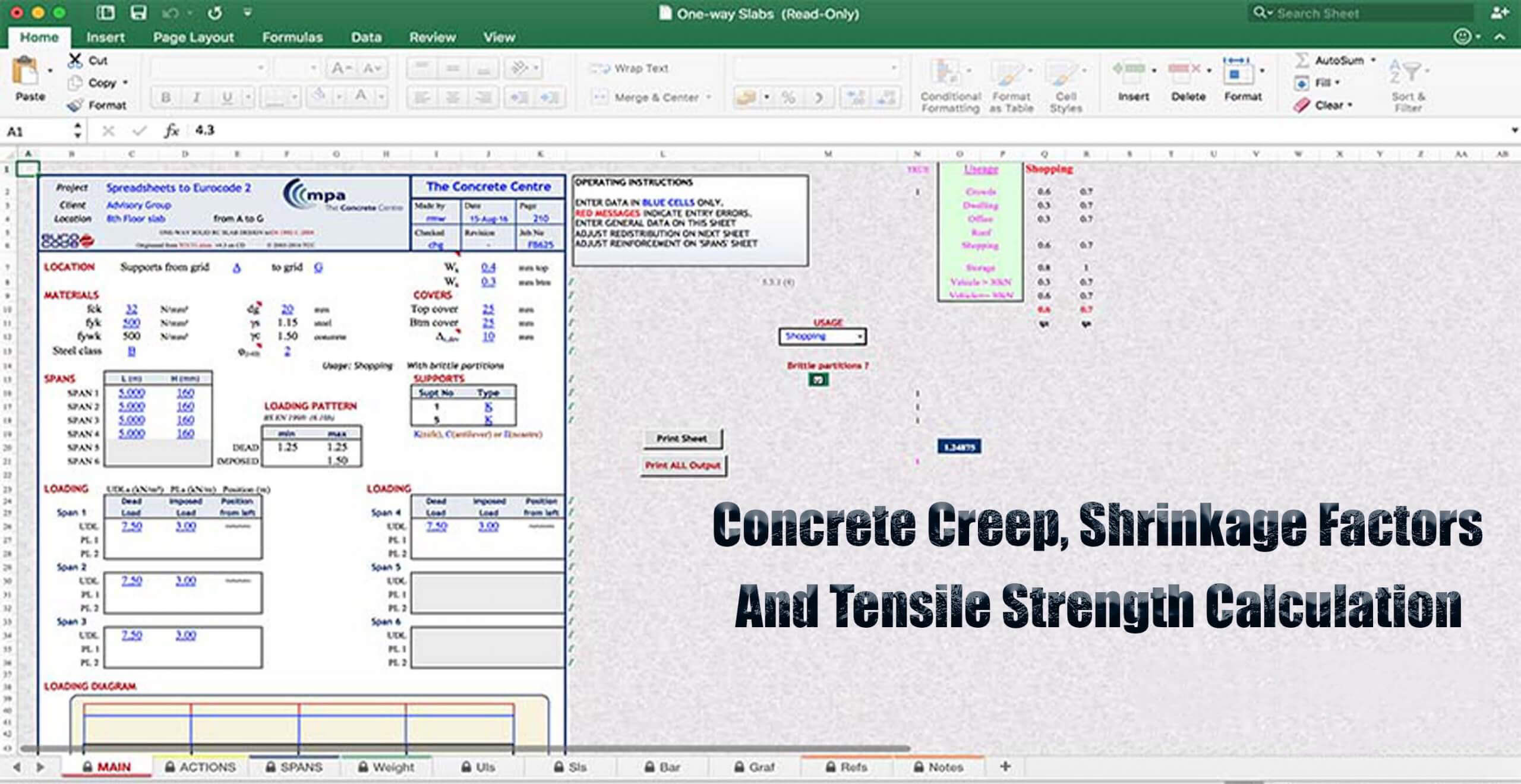Click the Format painter brush icon
The width and height of the screenshot is (1521, 784).
[75, 105]
